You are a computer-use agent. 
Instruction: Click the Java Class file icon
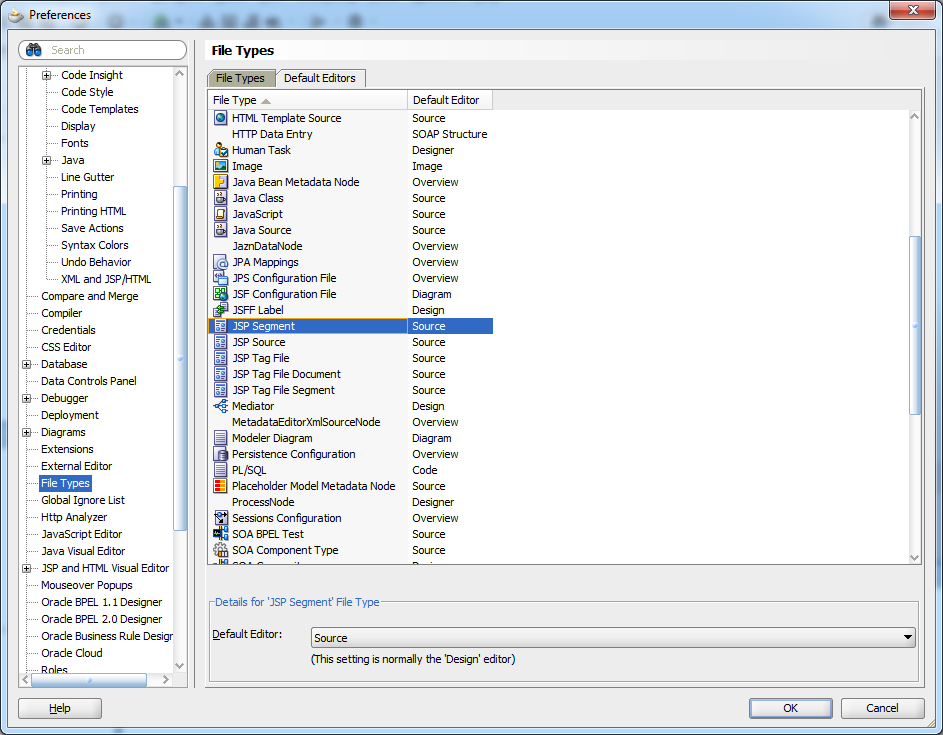[x=219, y=198]
